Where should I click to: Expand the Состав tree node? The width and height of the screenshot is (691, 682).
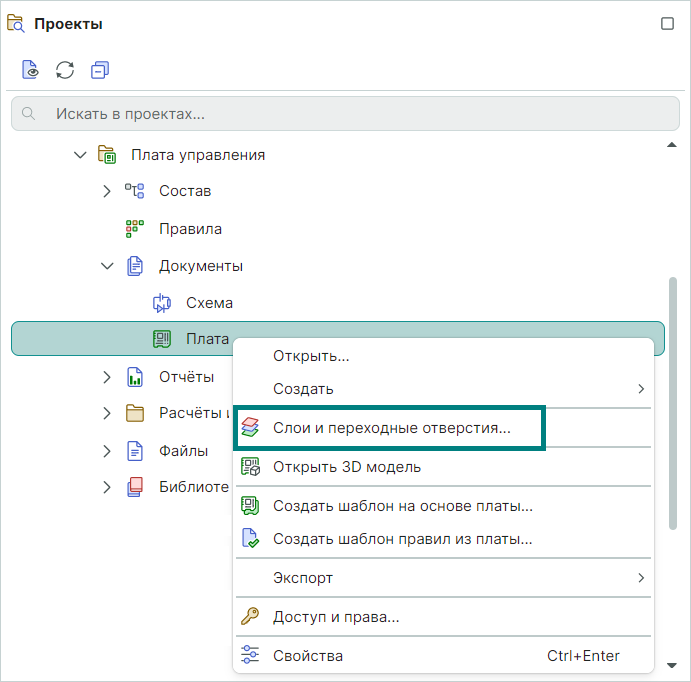click(107, 191)
